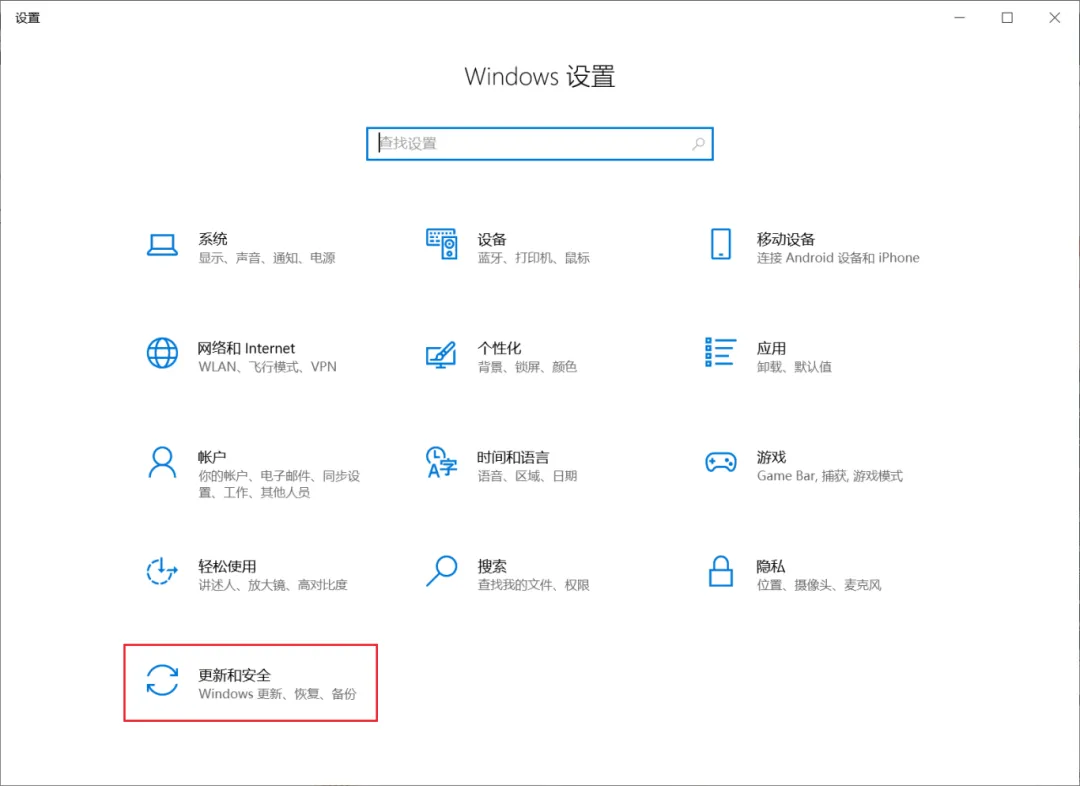Click the text 你的帐户、电子邮件、同步设置
1080x786 pixels.
(280, 484)
